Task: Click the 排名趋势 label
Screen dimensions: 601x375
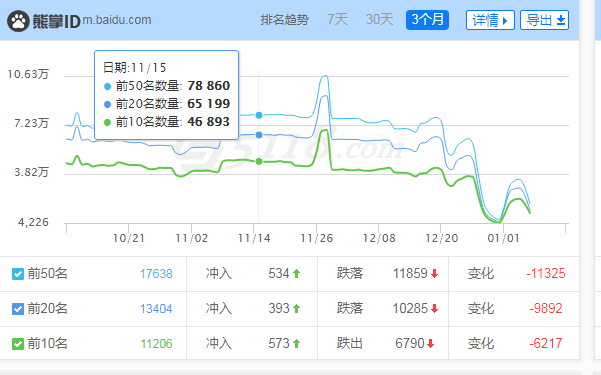Action: [x=284, y=20]
